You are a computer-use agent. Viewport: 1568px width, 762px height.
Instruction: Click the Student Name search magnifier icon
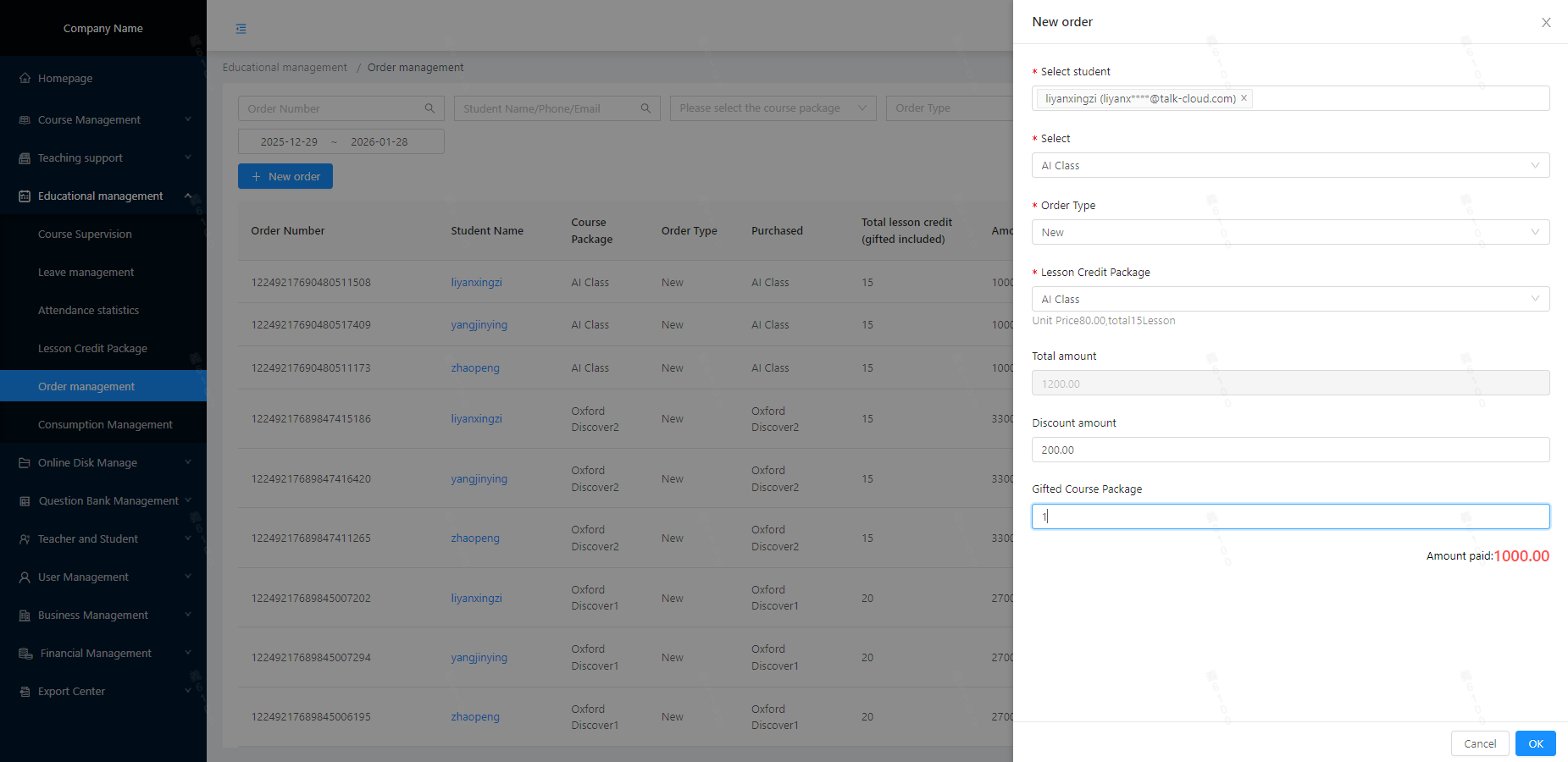(x=645, y=108)
